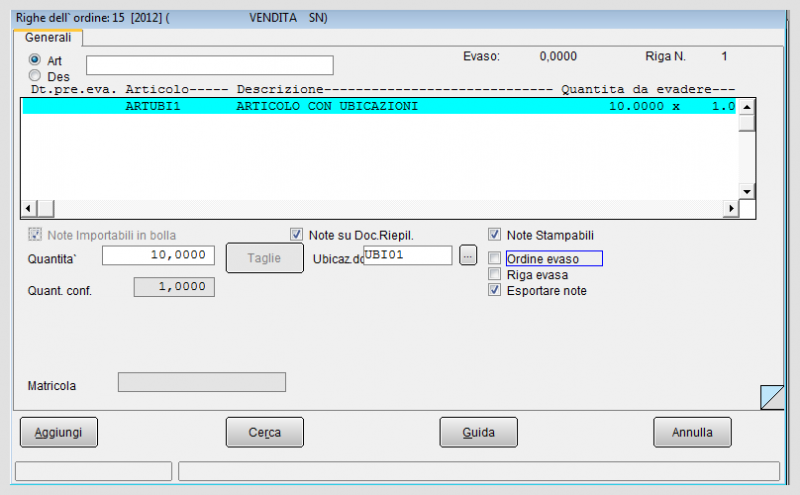800x495 pixels.
Task: Toggle Note Stampabili checkbox
Action: pyautogui.click(x=494, y=234)
